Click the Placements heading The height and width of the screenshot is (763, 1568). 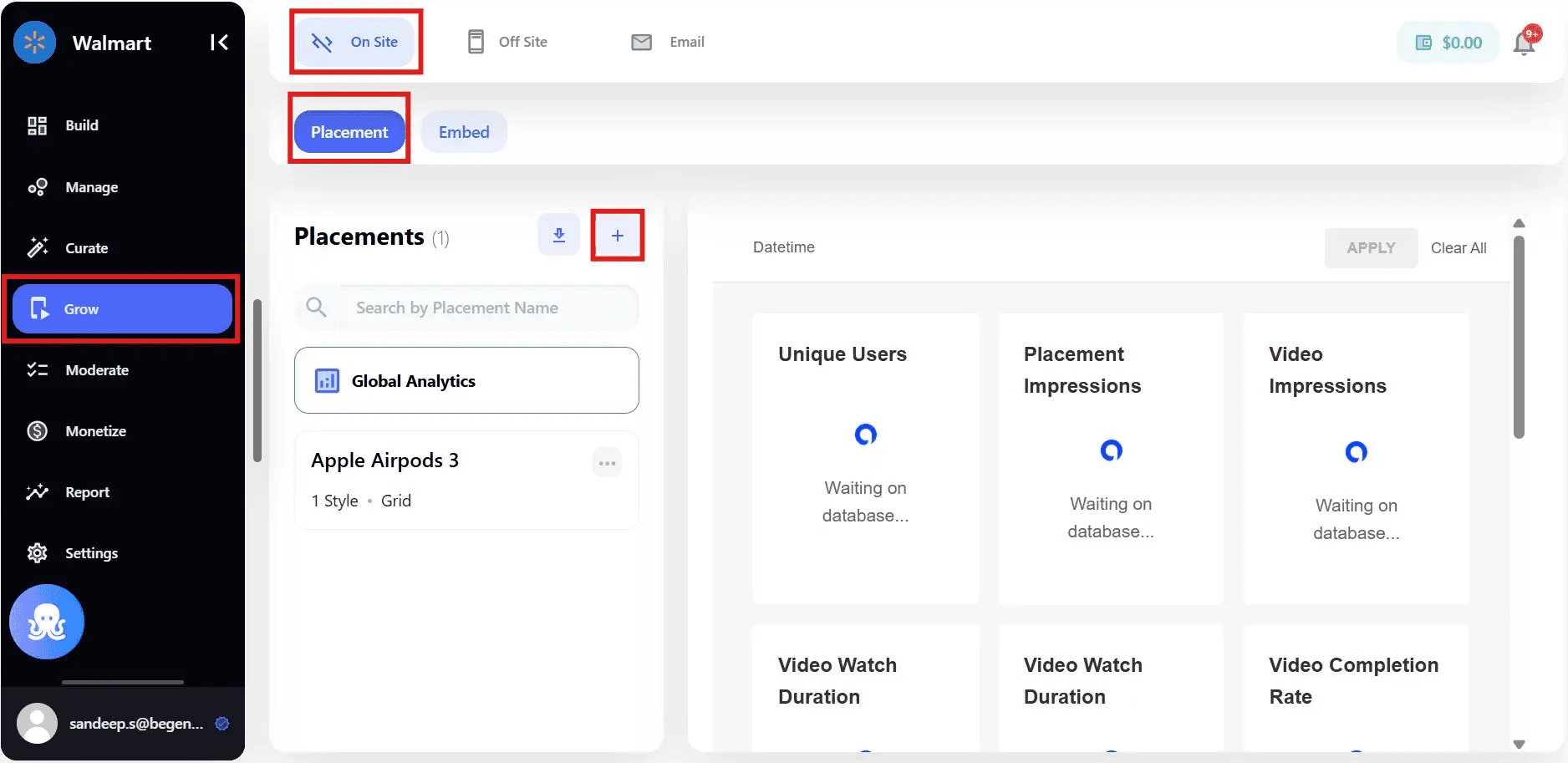pyautogui.click(x=359, y=237)
